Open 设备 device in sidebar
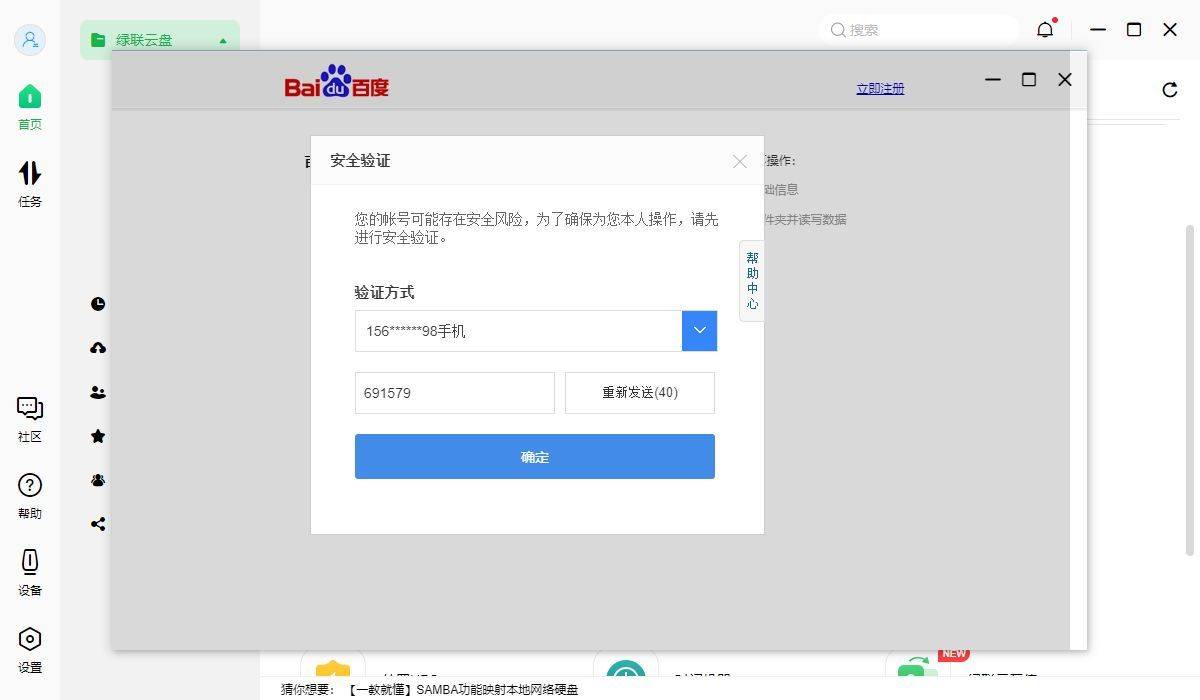This screenshot has width=1200, height=700. point(30,574)
